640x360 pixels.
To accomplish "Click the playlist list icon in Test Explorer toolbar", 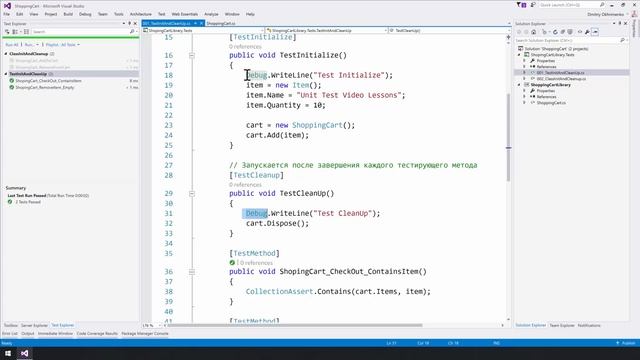I will 27,31.
